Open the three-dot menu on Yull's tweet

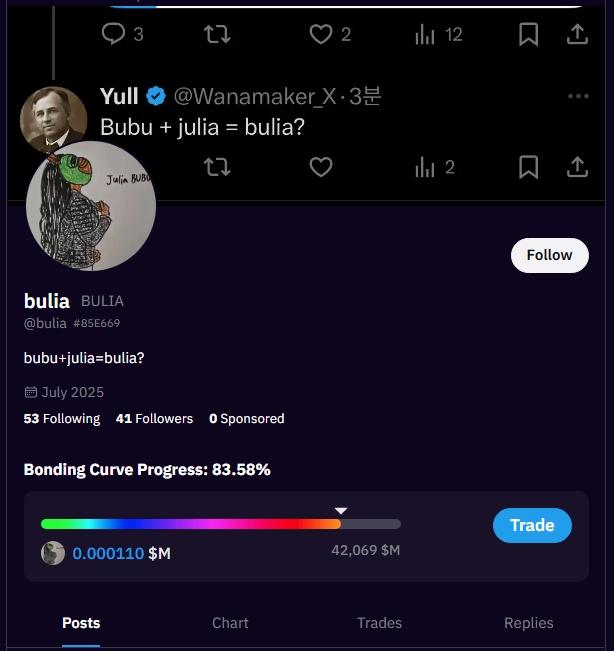coord(578,96)
